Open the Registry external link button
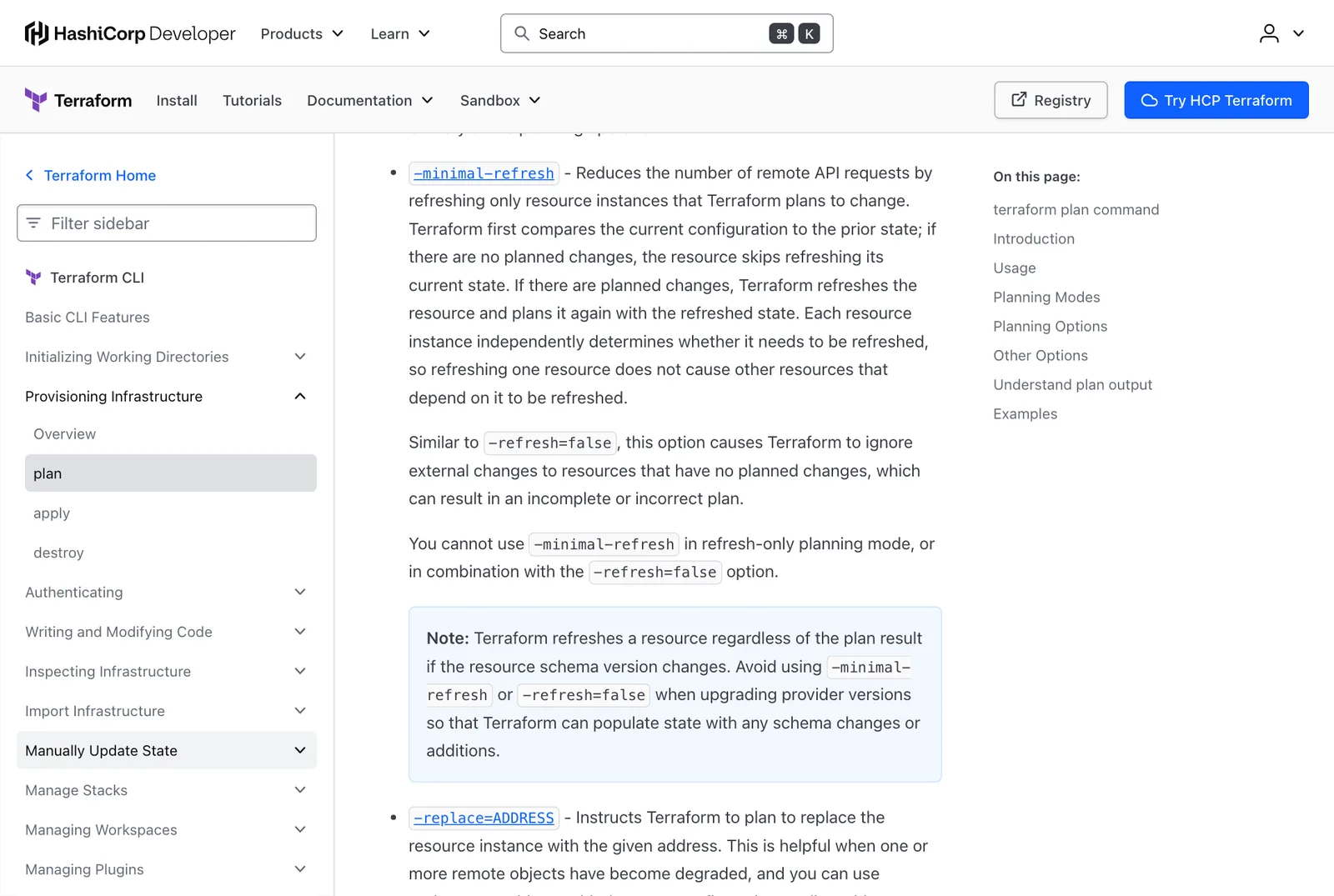Viewport: 1334px width, 896px height. point(1051,100)
